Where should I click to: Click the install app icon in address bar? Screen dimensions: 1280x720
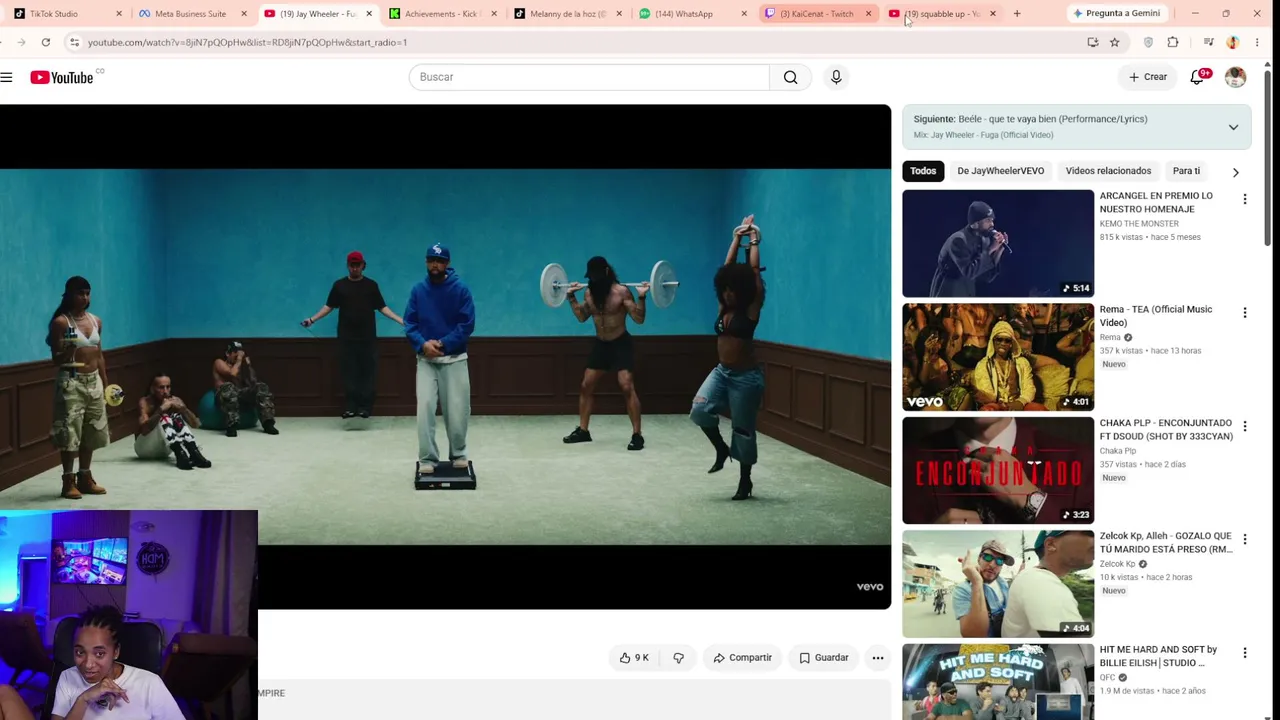point(1093,42)
